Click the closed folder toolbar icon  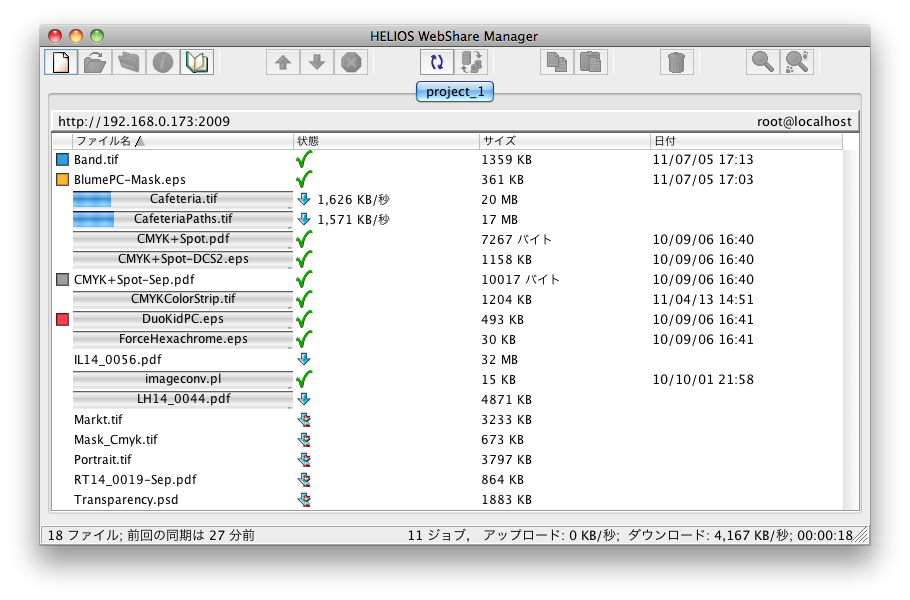[x=129, y=62]
